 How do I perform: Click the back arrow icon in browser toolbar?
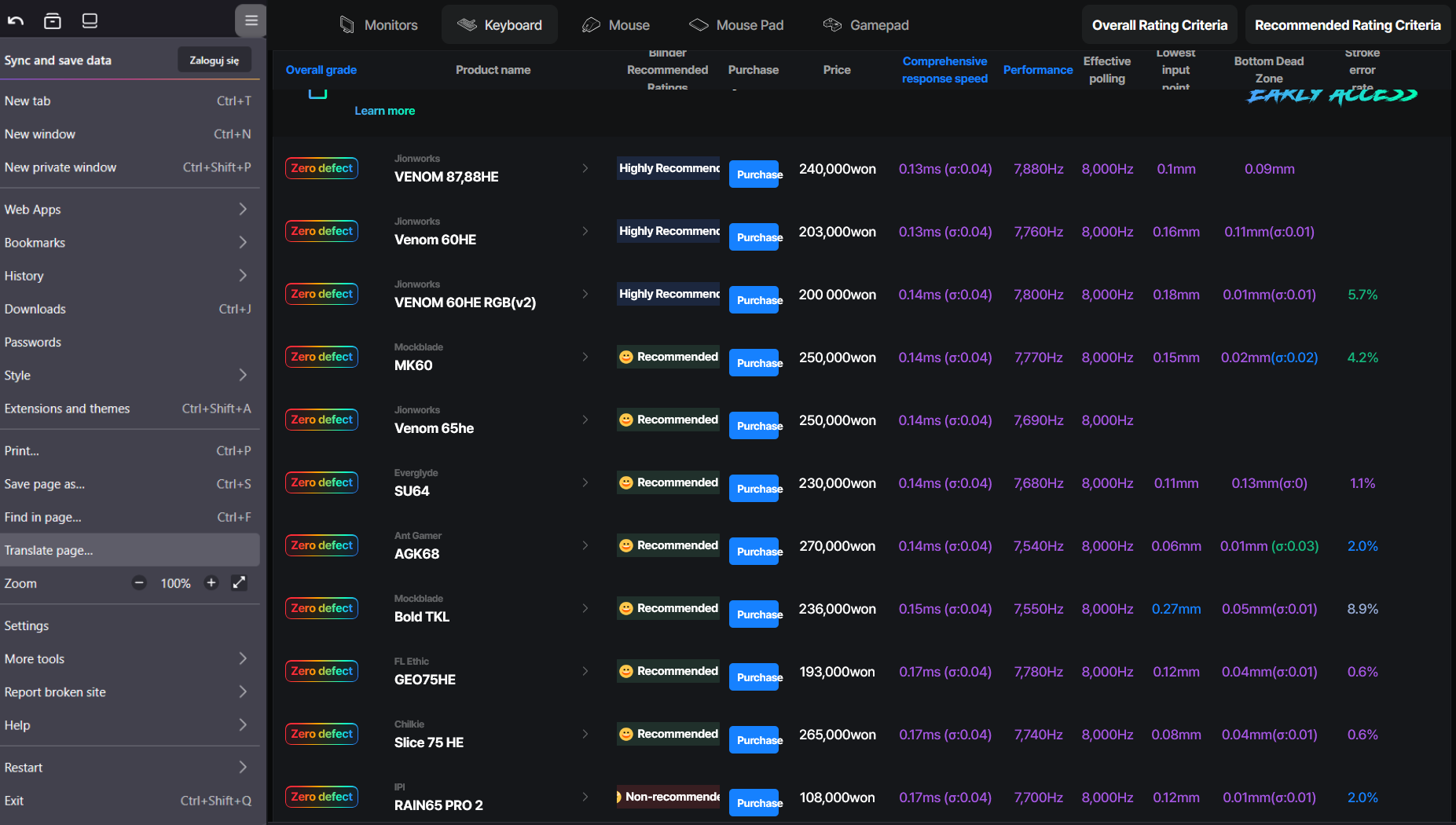(16, 21)
